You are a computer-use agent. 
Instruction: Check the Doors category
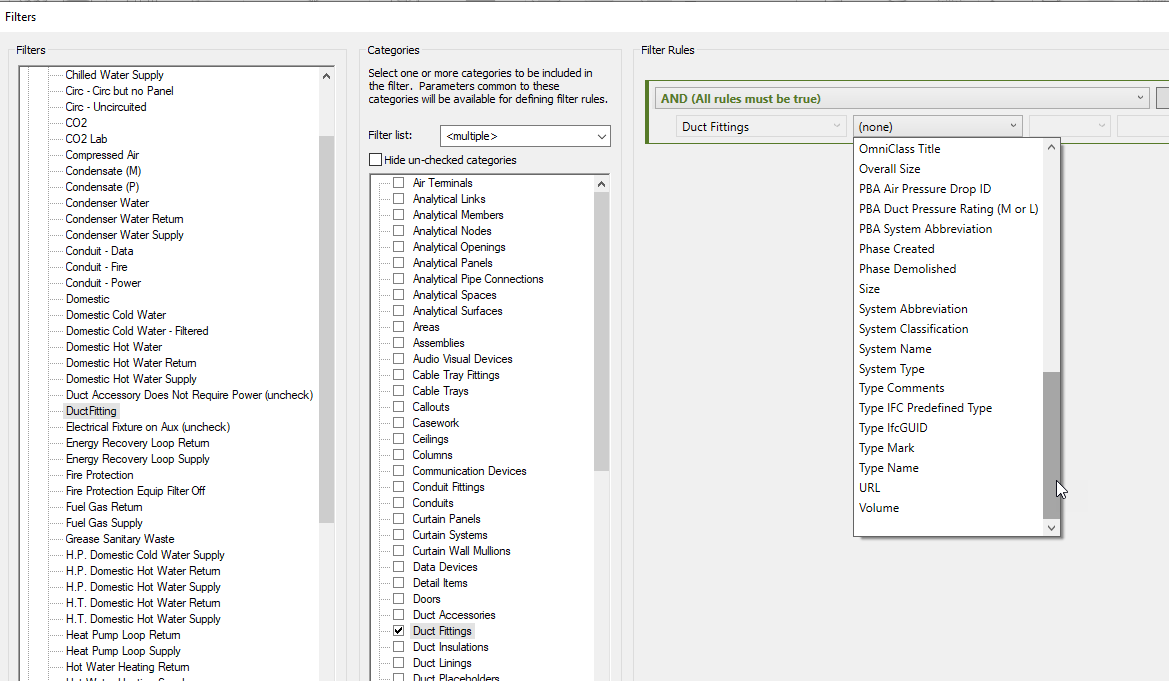pyautogui.click(x=398, y=598)
